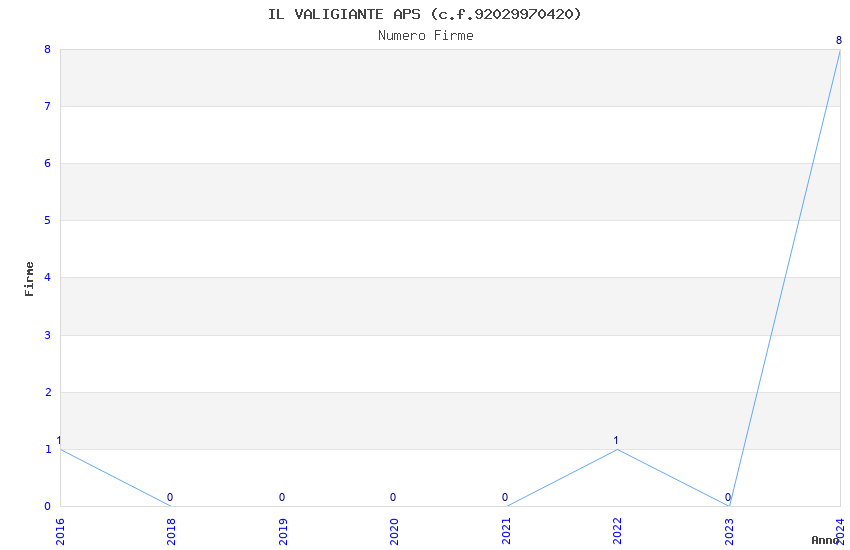Click the y-axis tick value 5
This screenshot has height=550, width=850.
tap(48, 221)
